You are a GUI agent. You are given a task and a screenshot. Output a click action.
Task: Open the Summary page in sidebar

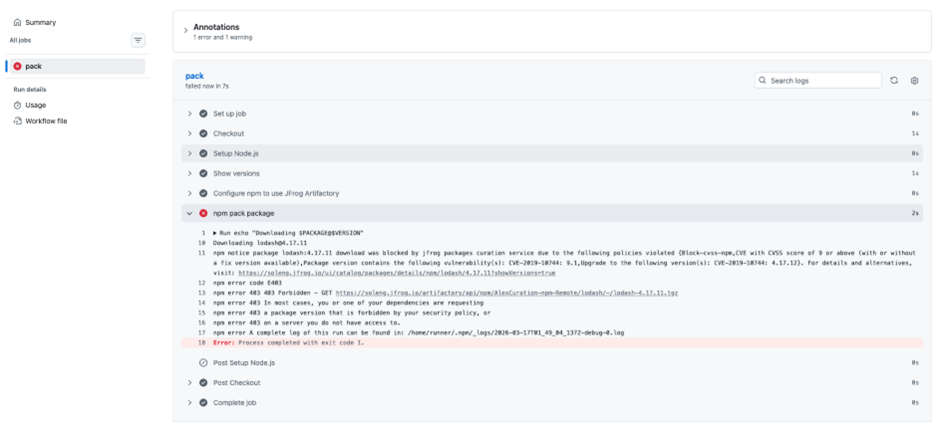(x=40, y=22)
